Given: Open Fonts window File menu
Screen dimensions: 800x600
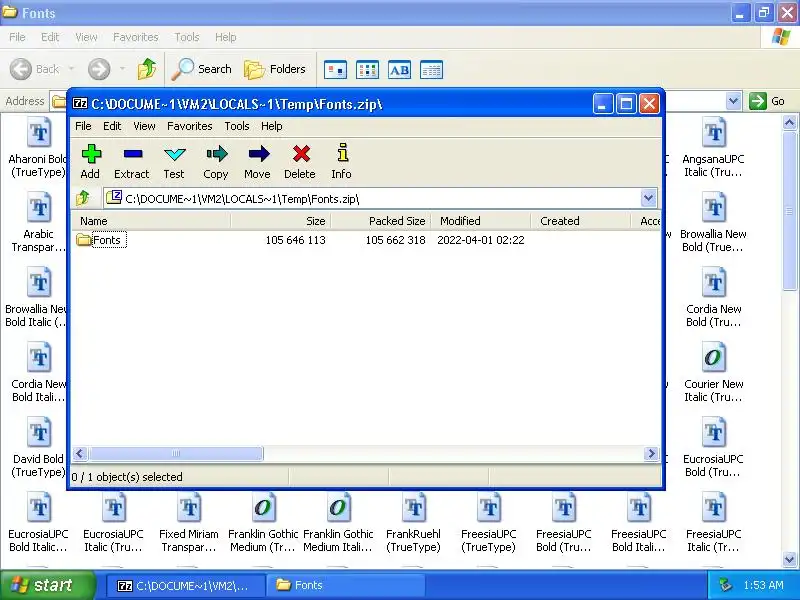Looking at the screenshot, I should coord(17,37).
